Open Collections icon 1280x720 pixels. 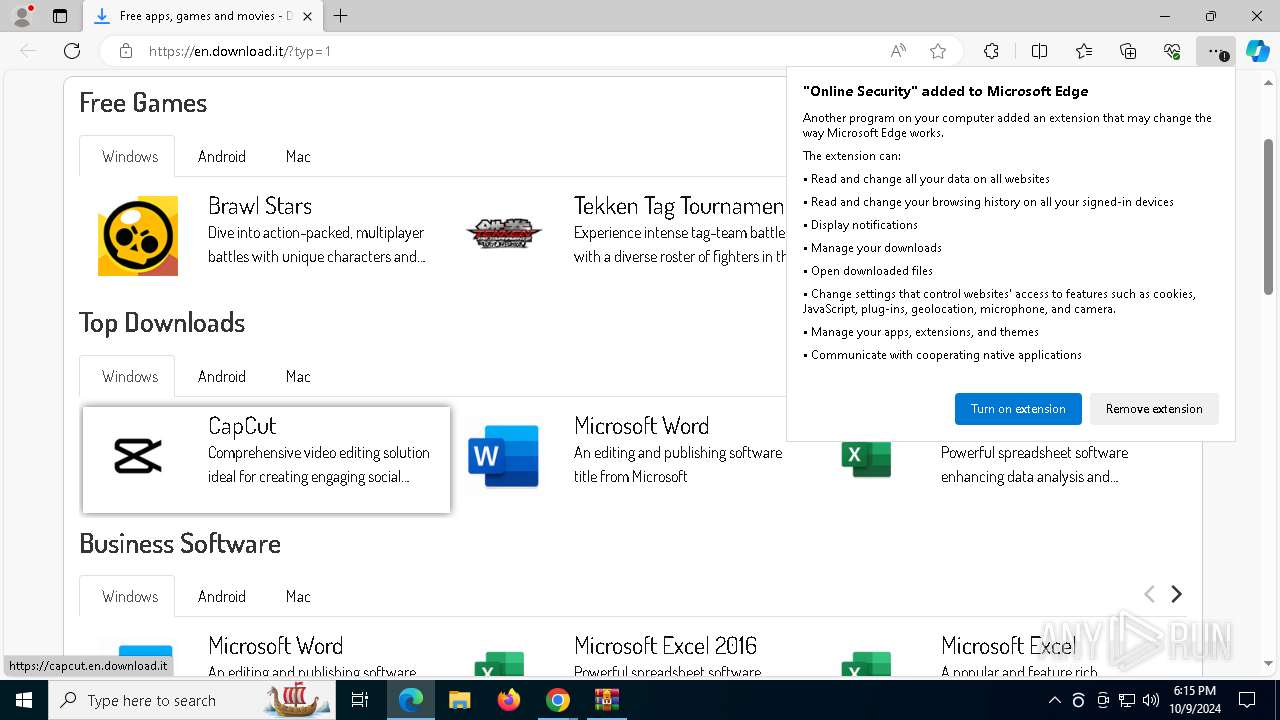pyautogui.click(x=1128, y=51)
